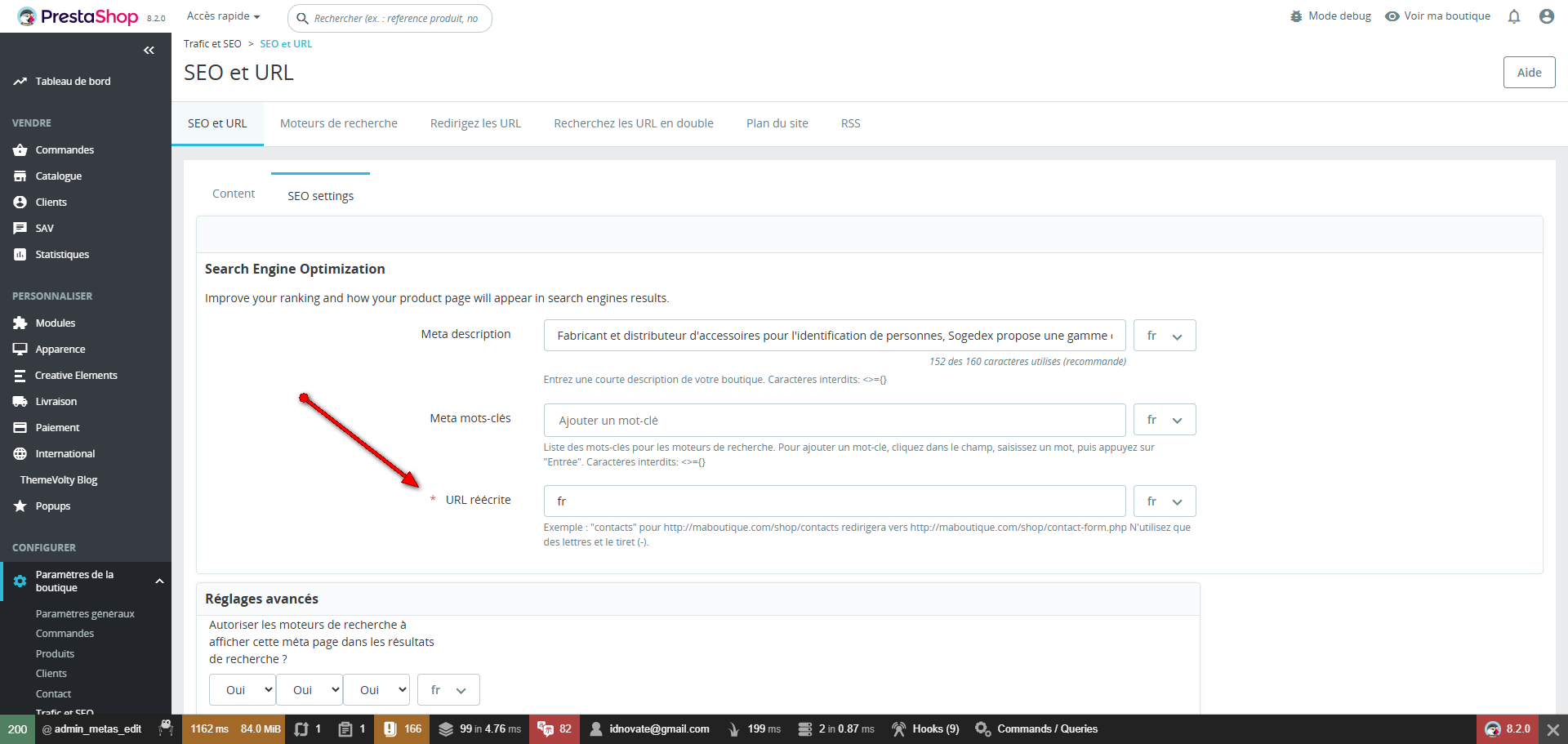Open the Accès rapide dropdown
Viewport: 1568px width, 744px height.
click(223, 16)
